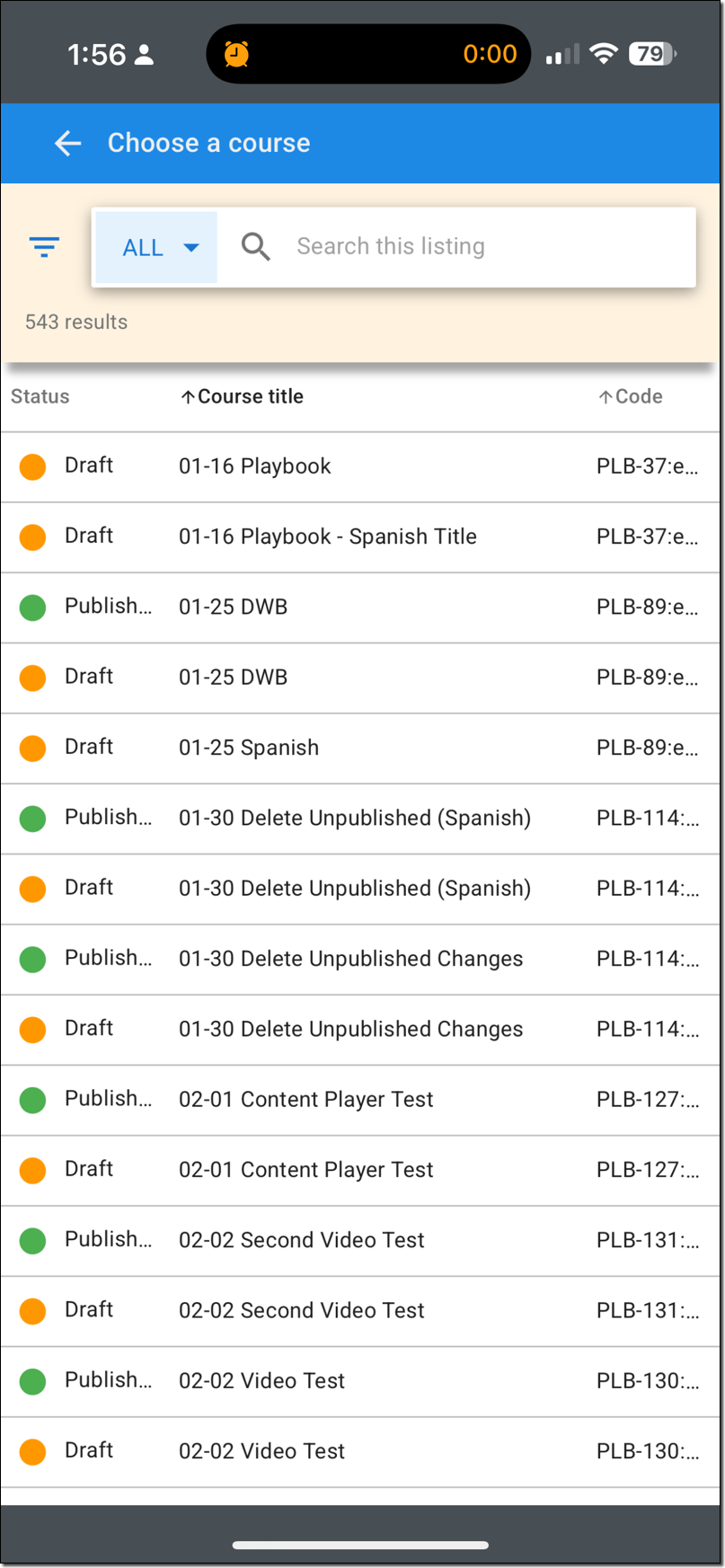Tap the back arrow in header
725x1568 pixels.
pos(68,143)
